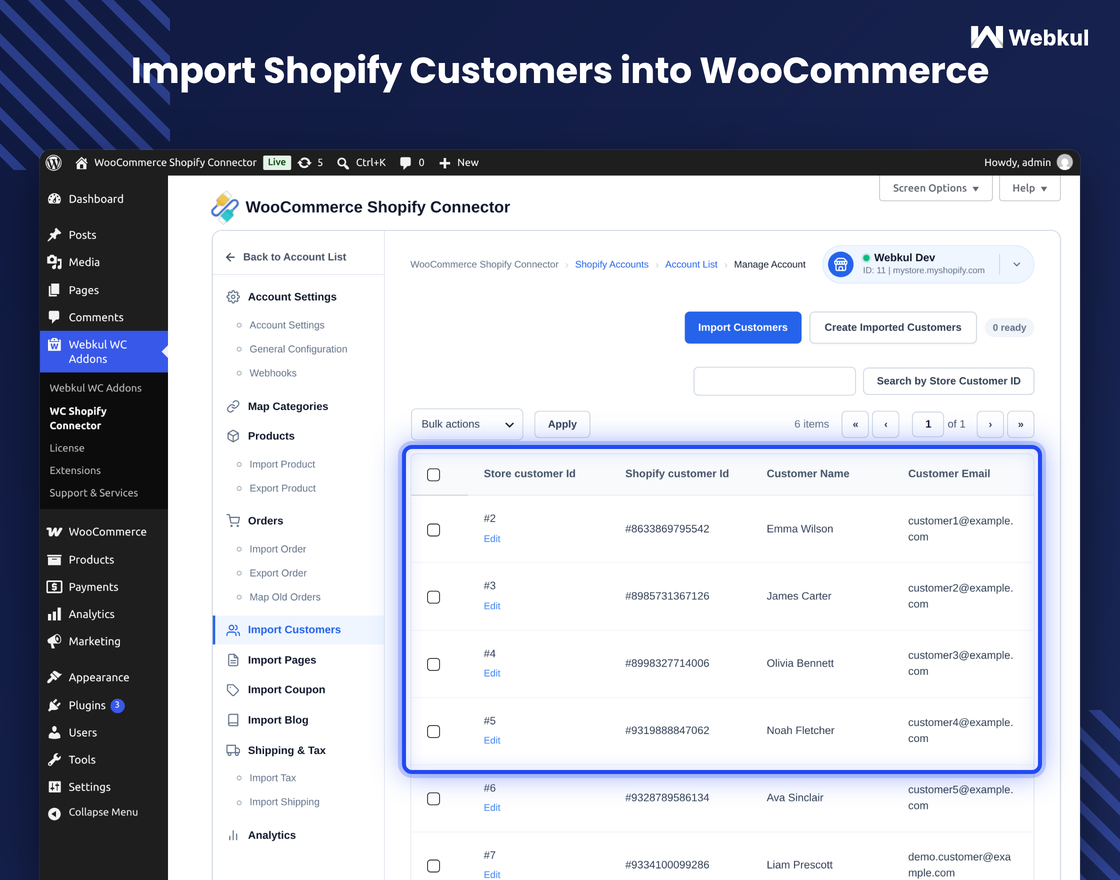This screenshot has height=880, width=1120.
Task: Click the Payments dollar icon
Action: [54, 586]
